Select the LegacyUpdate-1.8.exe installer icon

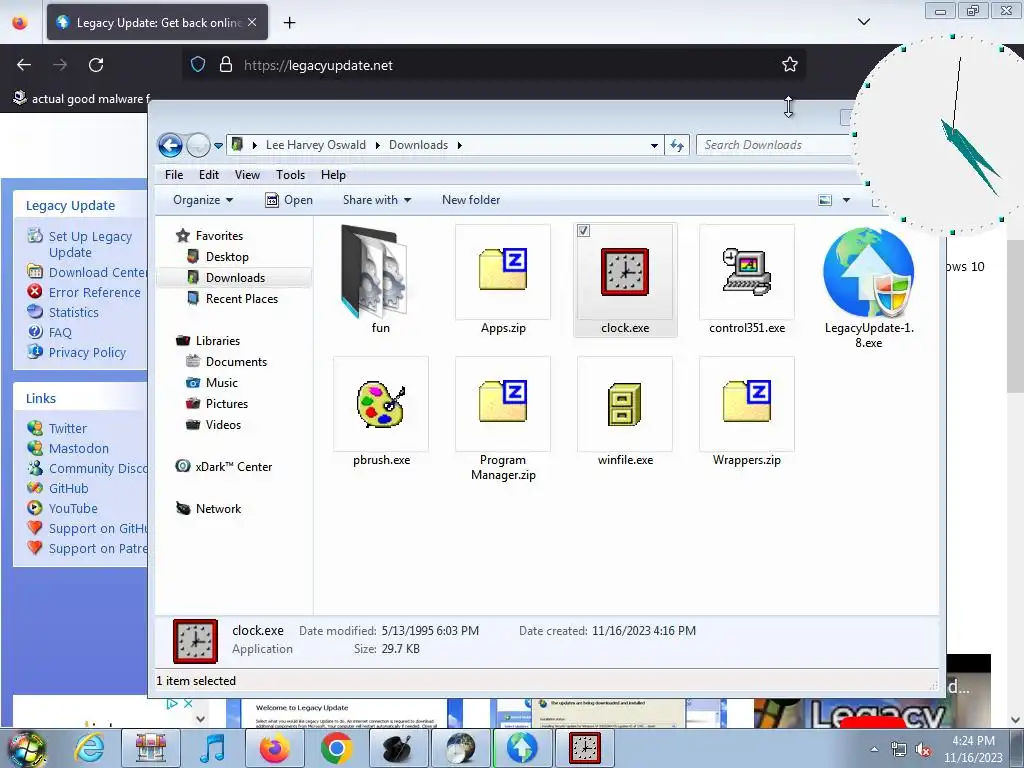869,272
